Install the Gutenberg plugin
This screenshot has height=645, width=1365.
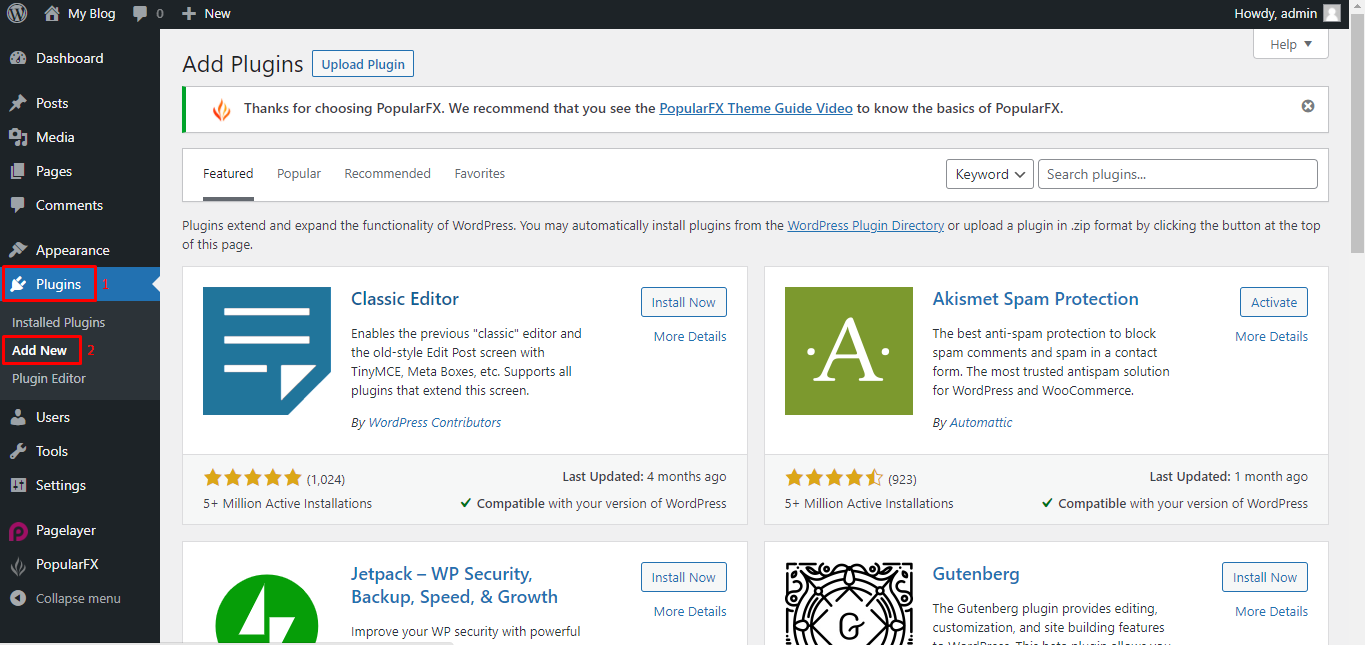pos(1265,577)
